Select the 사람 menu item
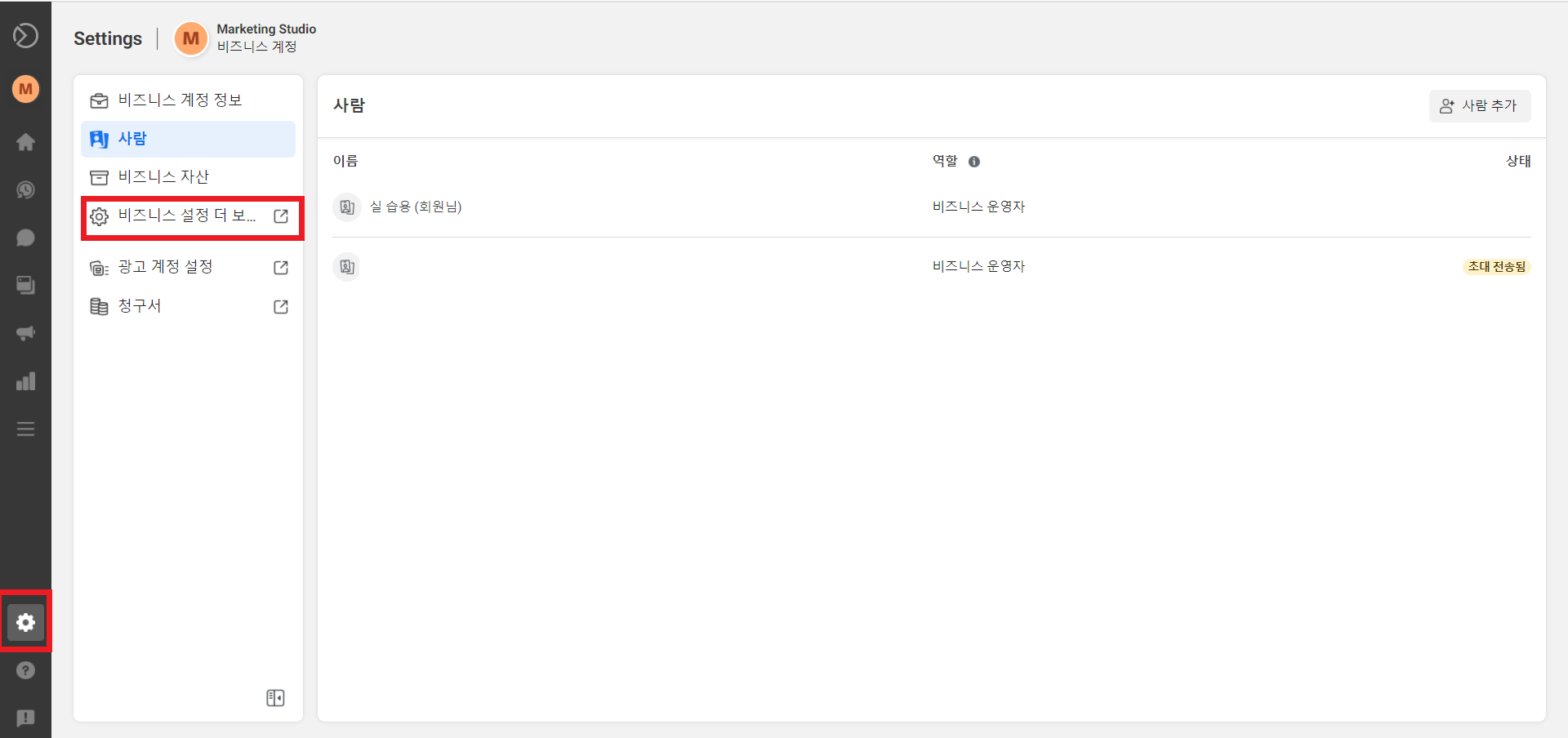 click(188, 139)
